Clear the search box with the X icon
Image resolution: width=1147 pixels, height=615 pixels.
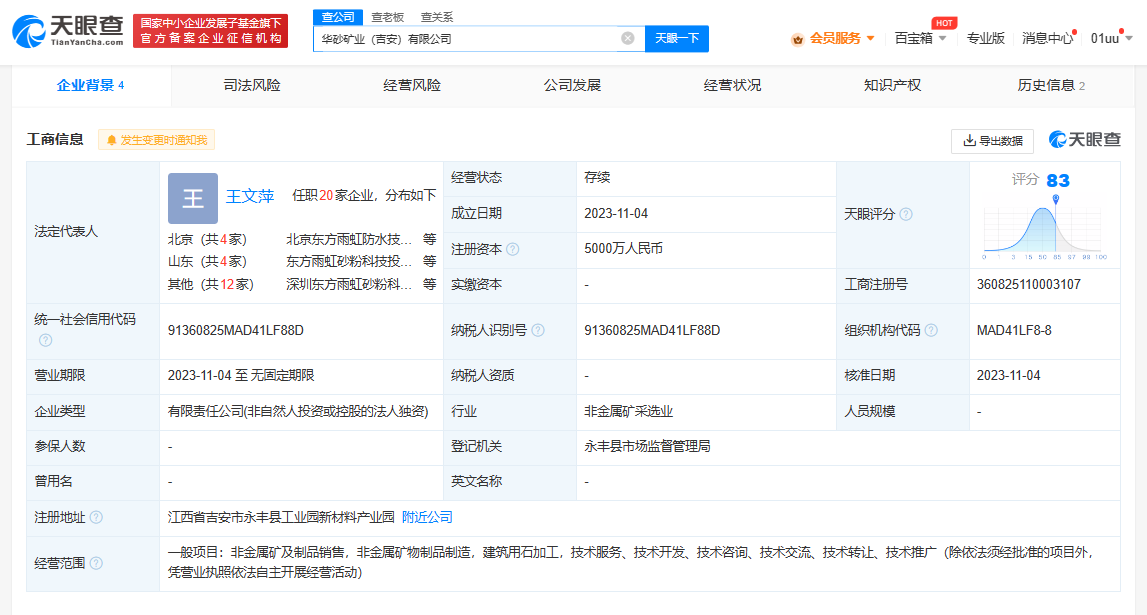[x=628, y=38]
